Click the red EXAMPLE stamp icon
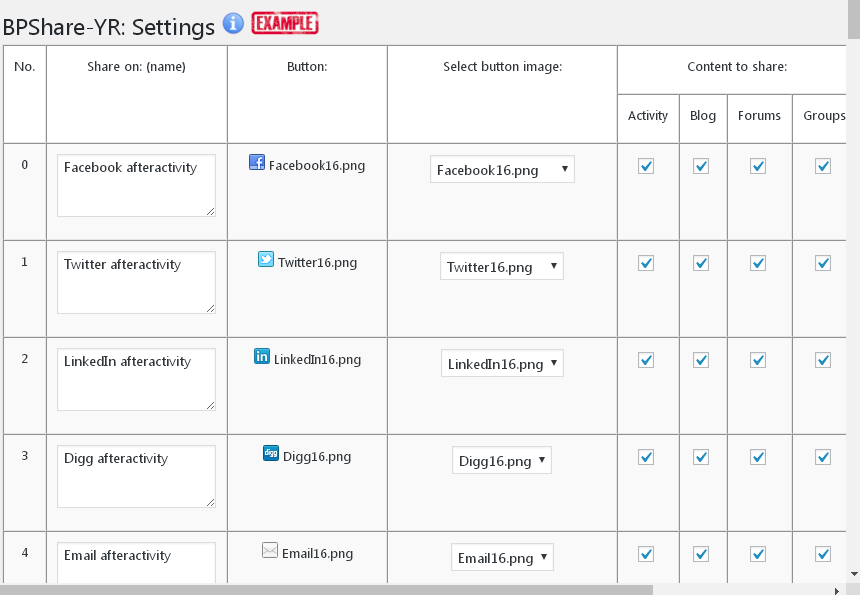Viewport: 860px width, 595px height. (x=285, y=23)
